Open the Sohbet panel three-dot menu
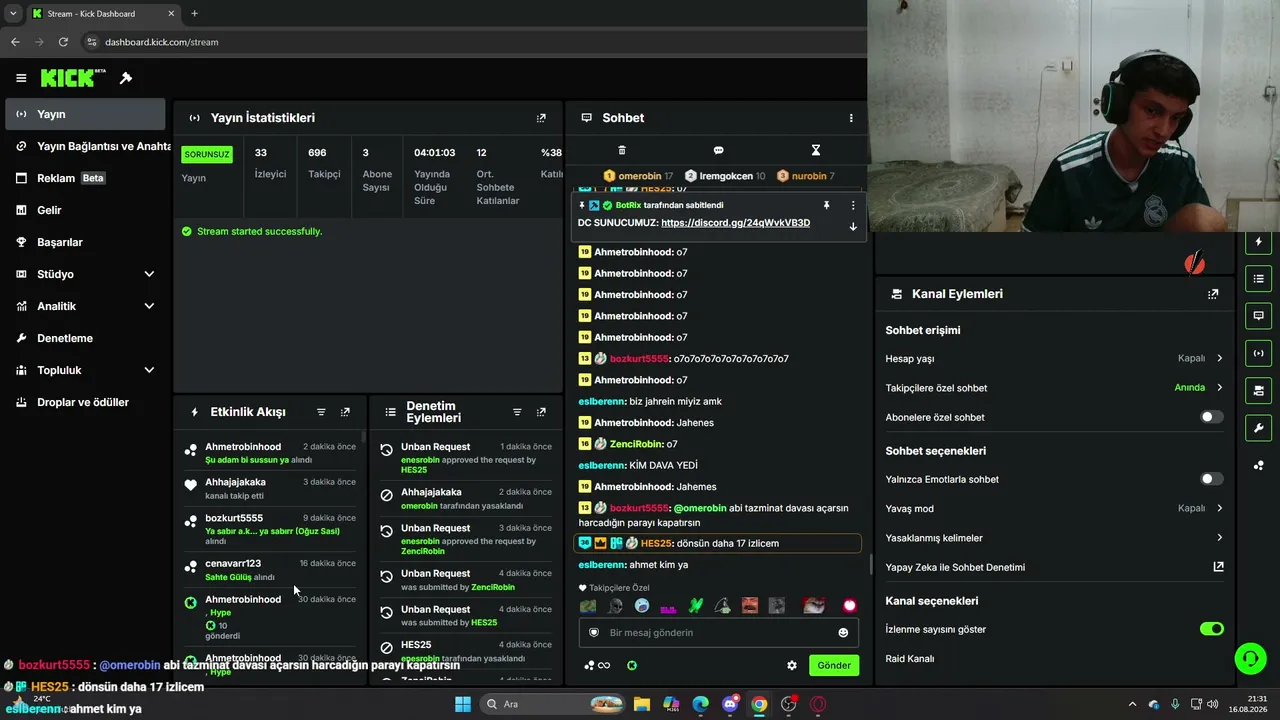 851,118
